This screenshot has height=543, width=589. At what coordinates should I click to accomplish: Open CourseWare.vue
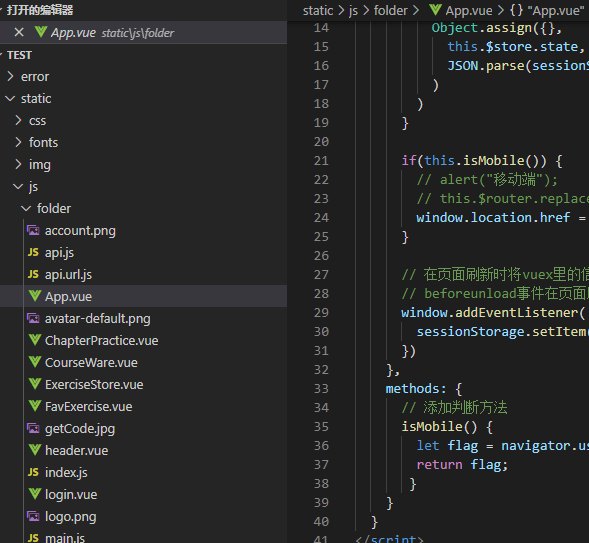[91, 363]
